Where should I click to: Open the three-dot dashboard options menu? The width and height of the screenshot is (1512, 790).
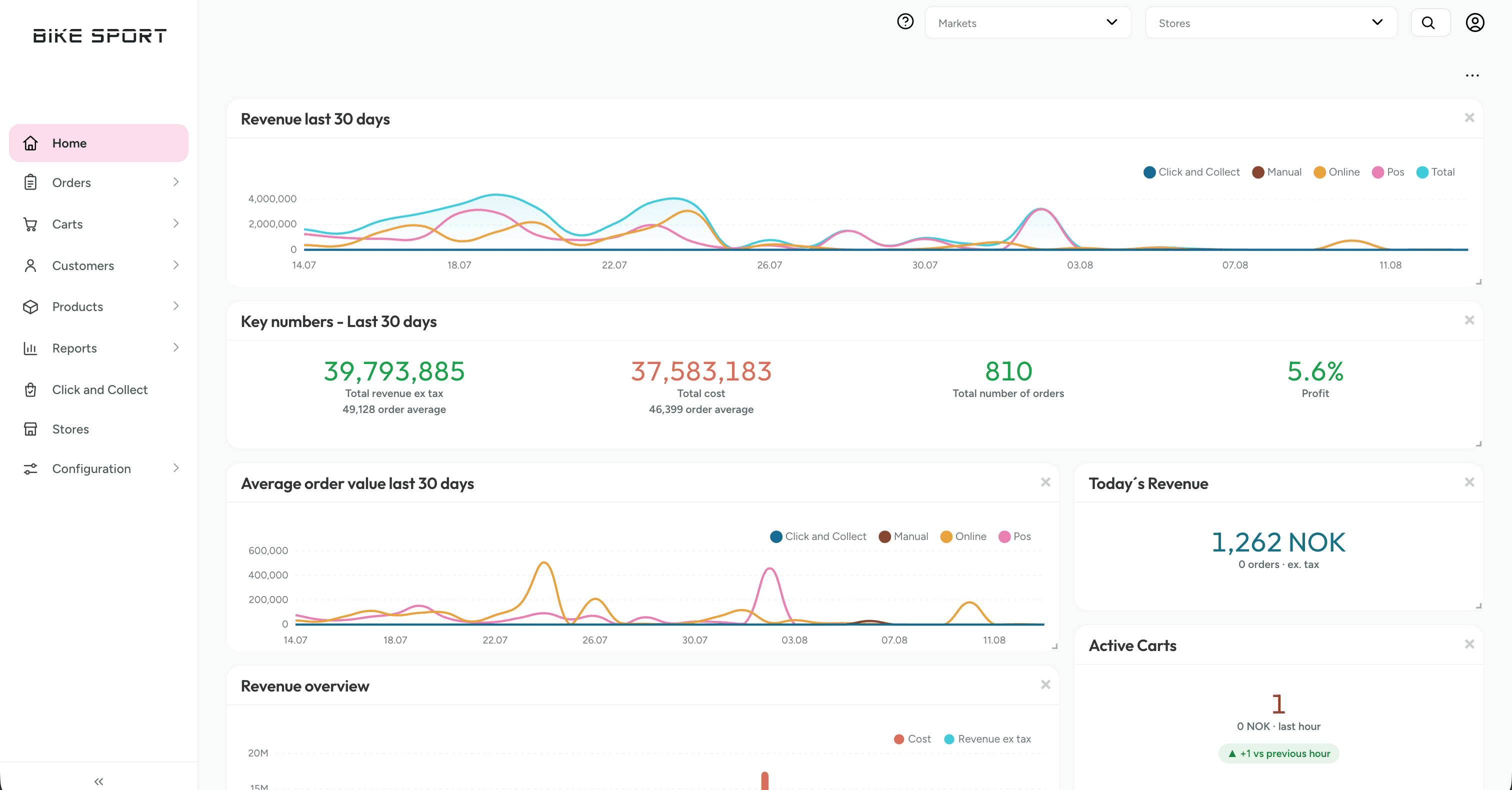(1472, 75)
